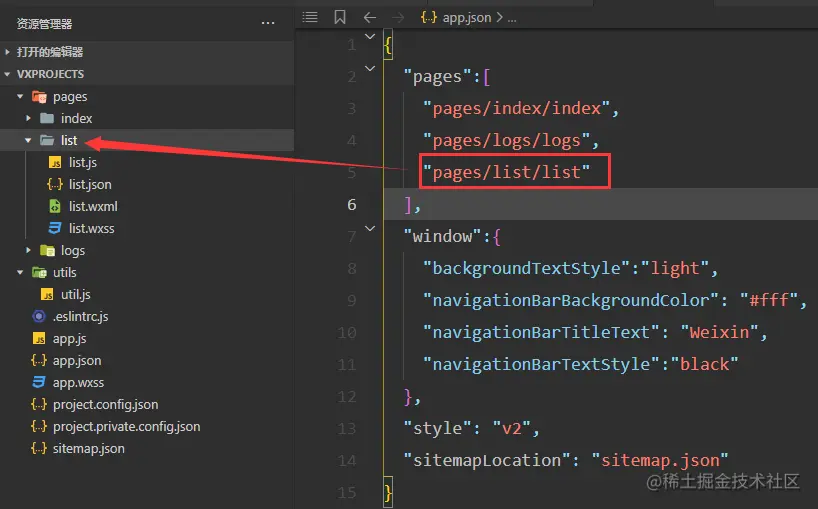Click the "Weixin" title value in code
The width and height of the screenshot is (818, 509).
pyautogui.click(x=720, y=332)
